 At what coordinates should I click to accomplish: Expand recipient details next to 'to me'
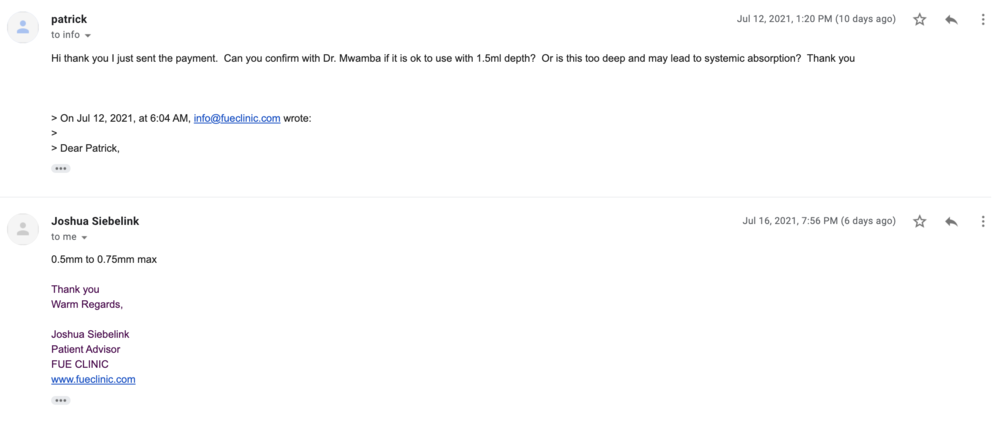click(84, 238)
